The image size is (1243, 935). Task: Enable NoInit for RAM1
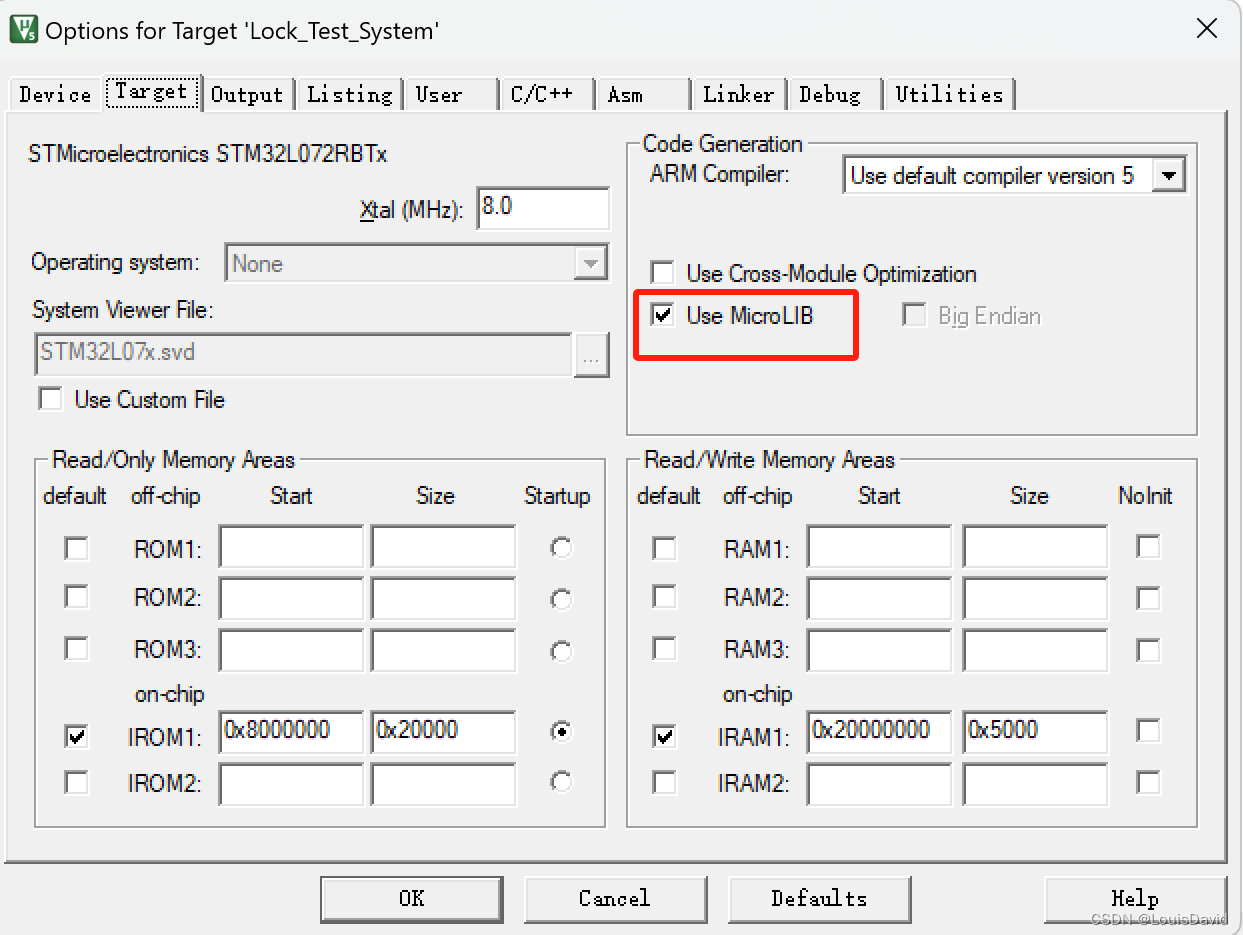(1148, 547)
